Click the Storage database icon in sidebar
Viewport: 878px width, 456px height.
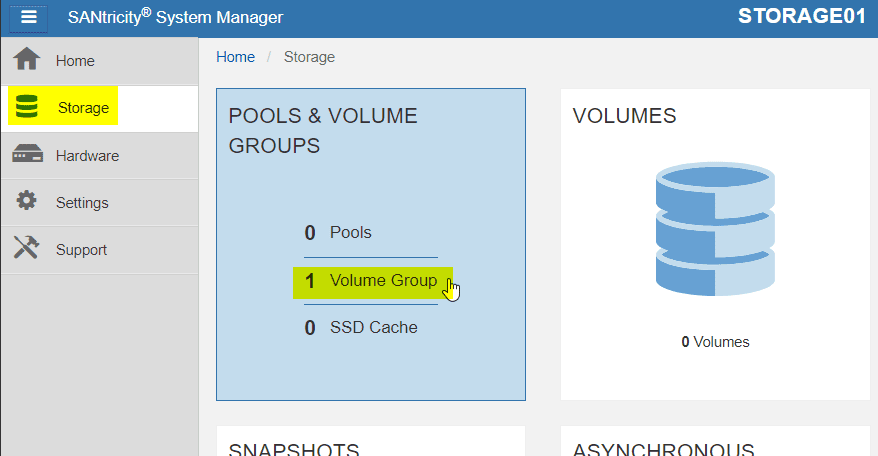(26, 106)
